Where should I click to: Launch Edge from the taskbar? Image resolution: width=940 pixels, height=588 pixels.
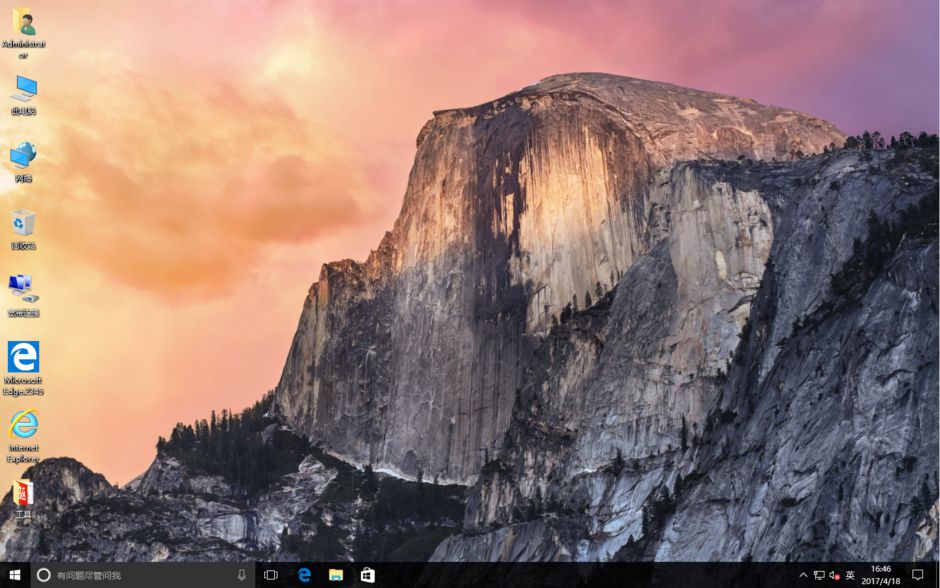click(x=305, y=575)
